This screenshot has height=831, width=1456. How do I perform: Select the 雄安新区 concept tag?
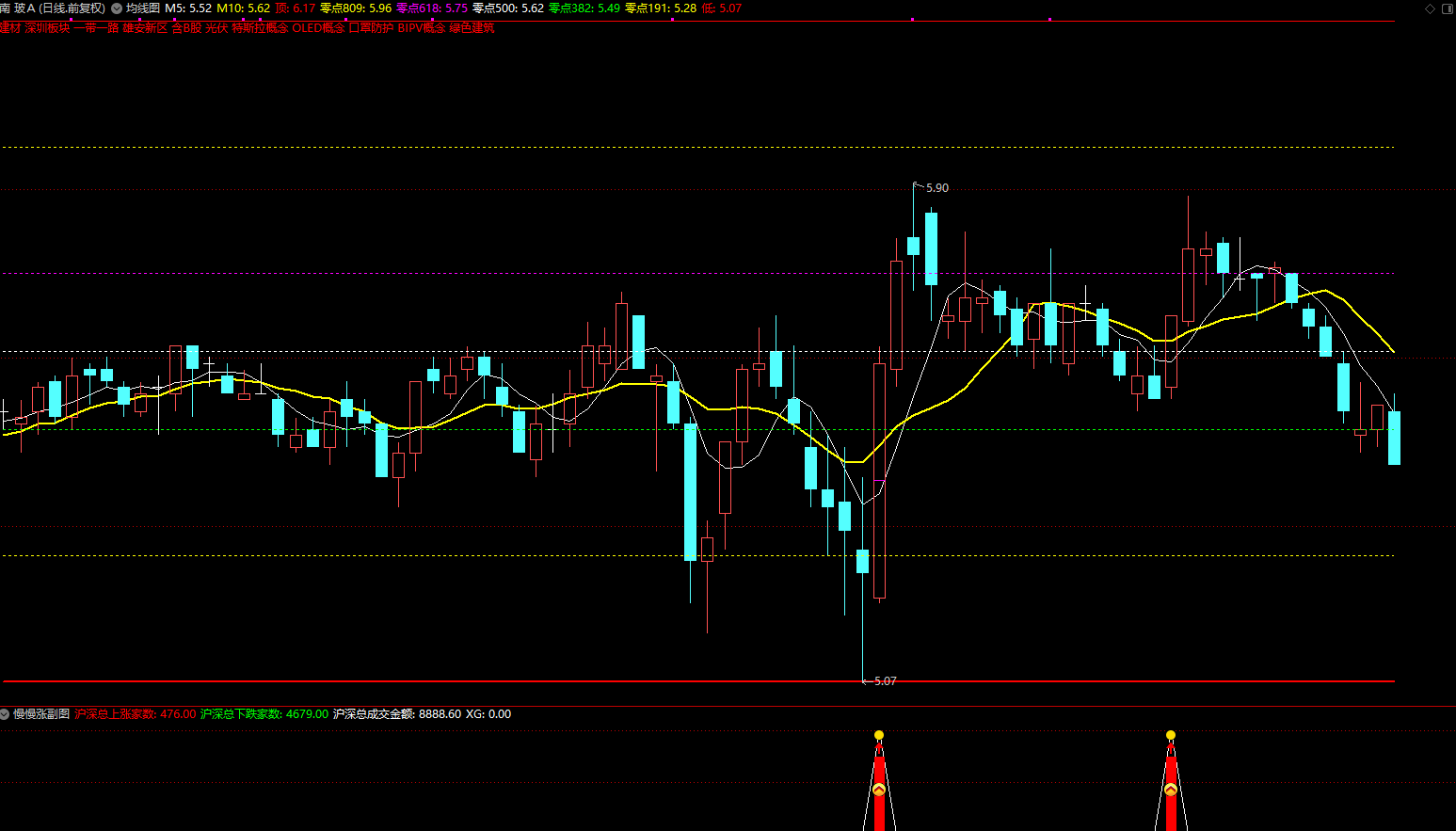(145, 28)
